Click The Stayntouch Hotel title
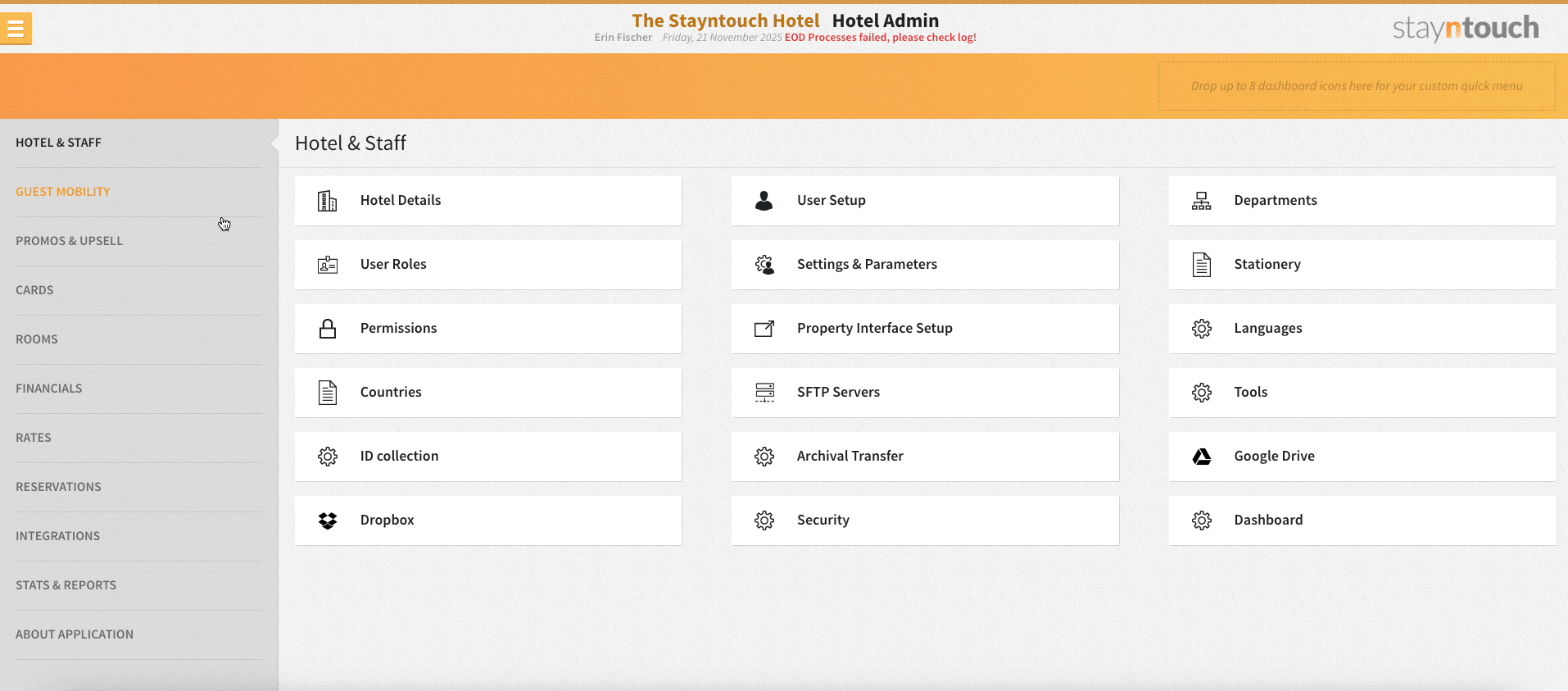Image resolution: width=1568 pixels, height=691 pixels. [726, 20]
